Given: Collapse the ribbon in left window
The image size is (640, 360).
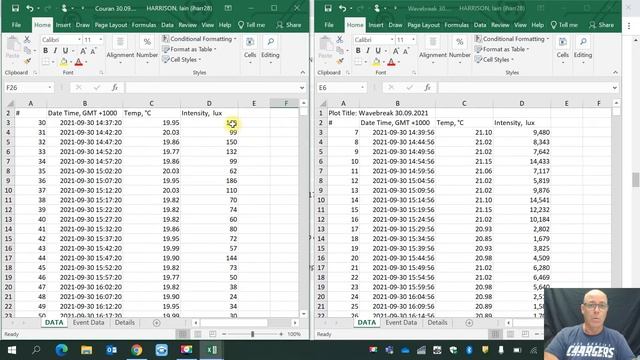Looking at the screenshot, I should (302, 72).
